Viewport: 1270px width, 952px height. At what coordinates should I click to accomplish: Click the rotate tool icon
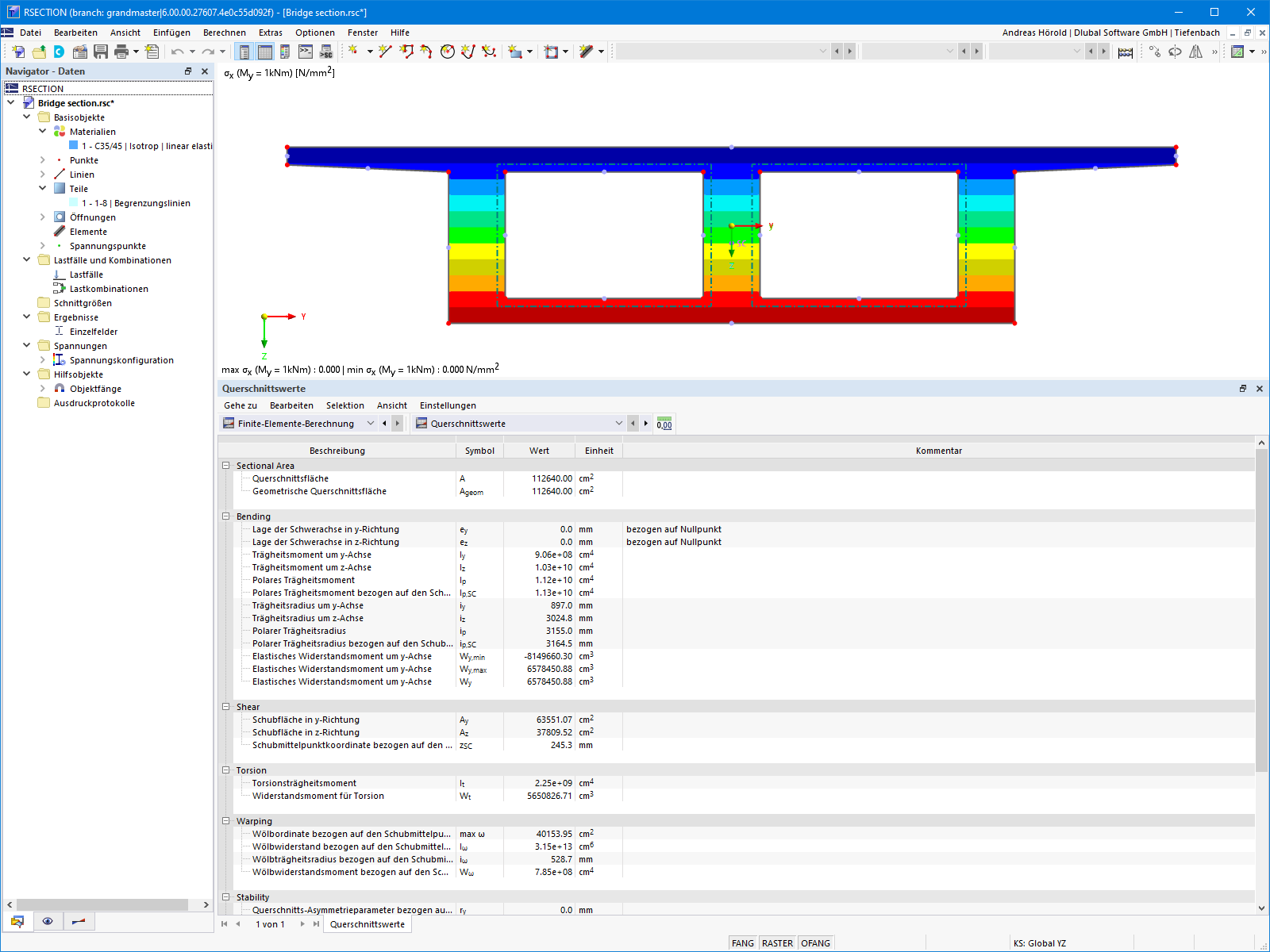point(1175,52)
